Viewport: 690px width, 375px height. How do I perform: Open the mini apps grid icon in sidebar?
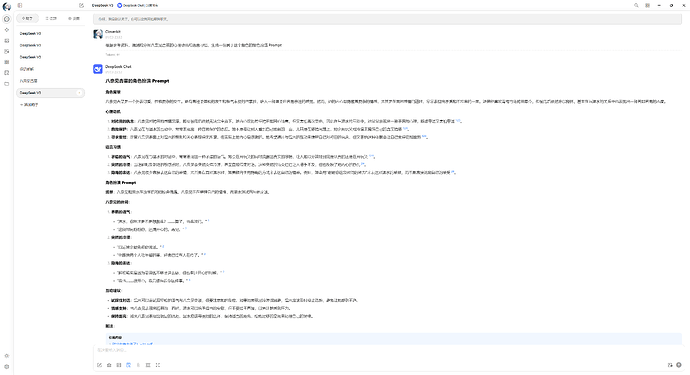7,62
